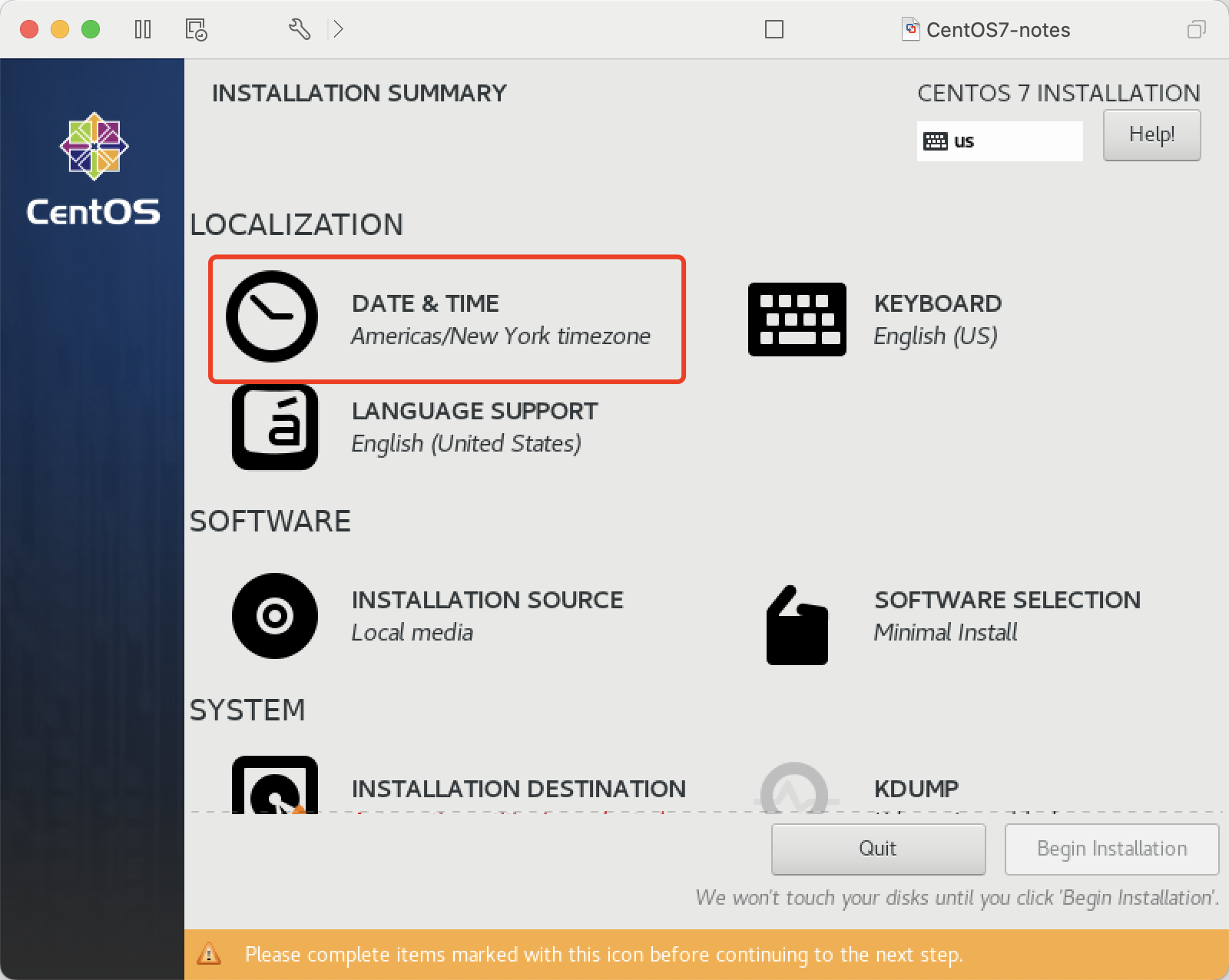Viewport: 1229px width, 980px height.
Task: Open the Kdump icon
Action: pos(794,788)
